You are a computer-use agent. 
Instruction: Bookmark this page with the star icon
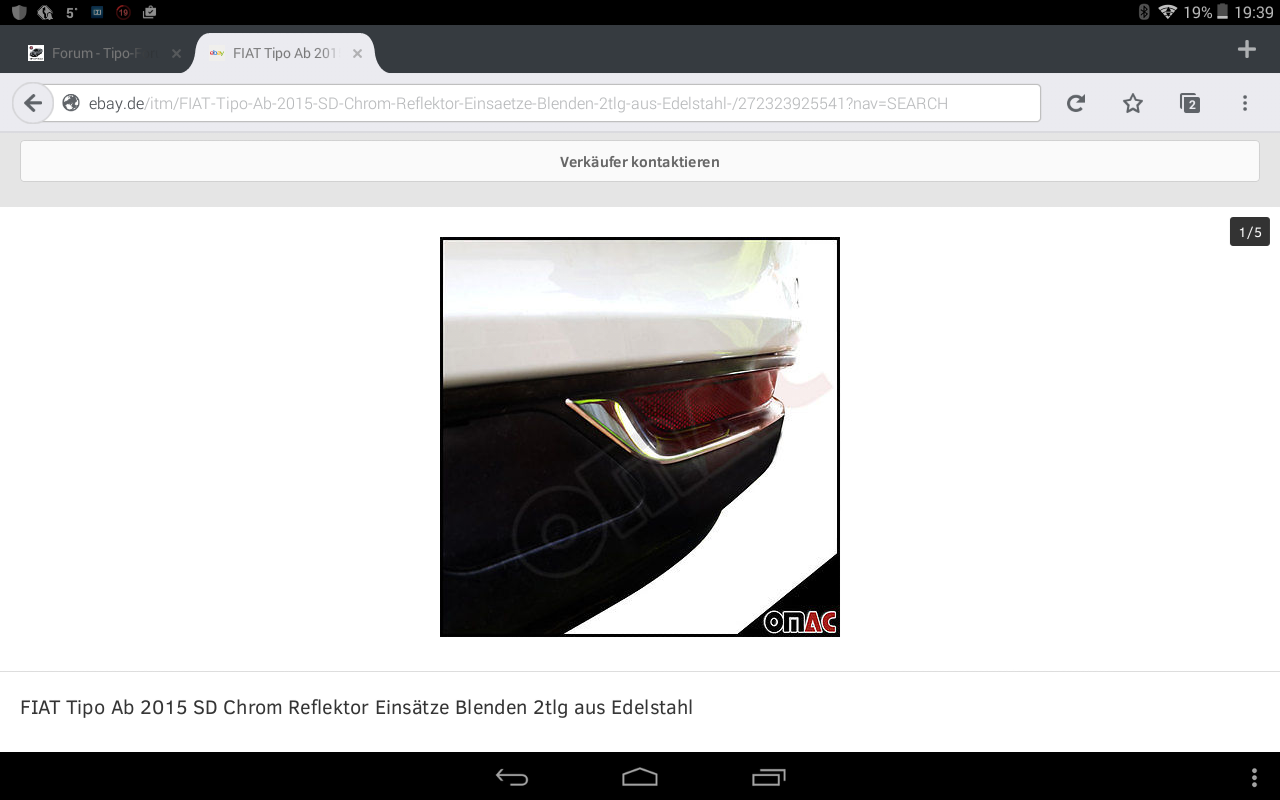tap(1132, 103)
